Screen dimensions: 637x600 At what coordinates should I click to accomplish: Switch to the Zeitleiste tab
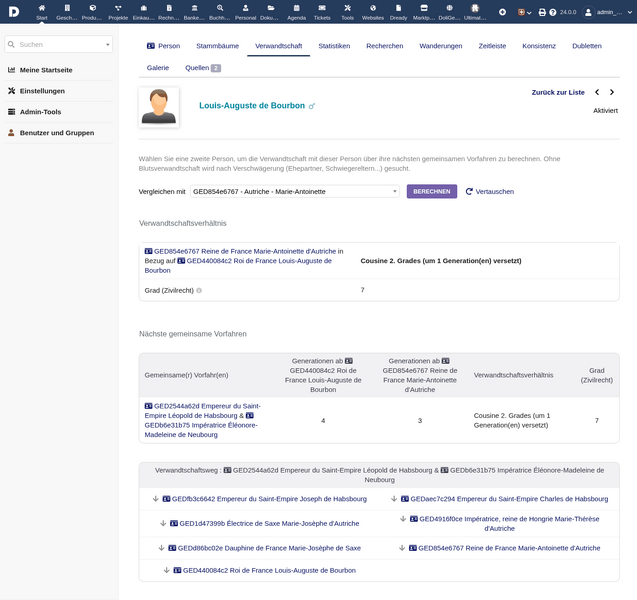tap(492, 46)
